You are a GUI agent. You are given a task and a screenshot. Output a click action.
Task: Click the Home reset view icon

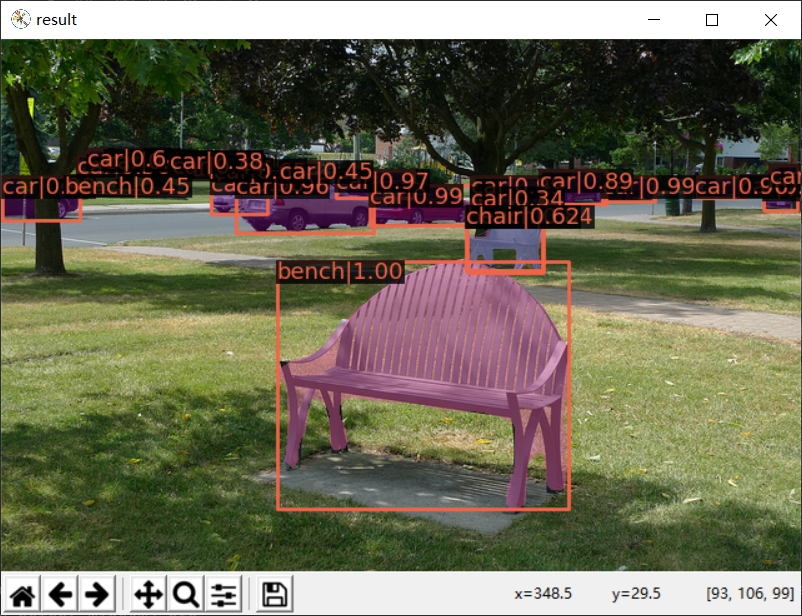click(x=23, y=595)
